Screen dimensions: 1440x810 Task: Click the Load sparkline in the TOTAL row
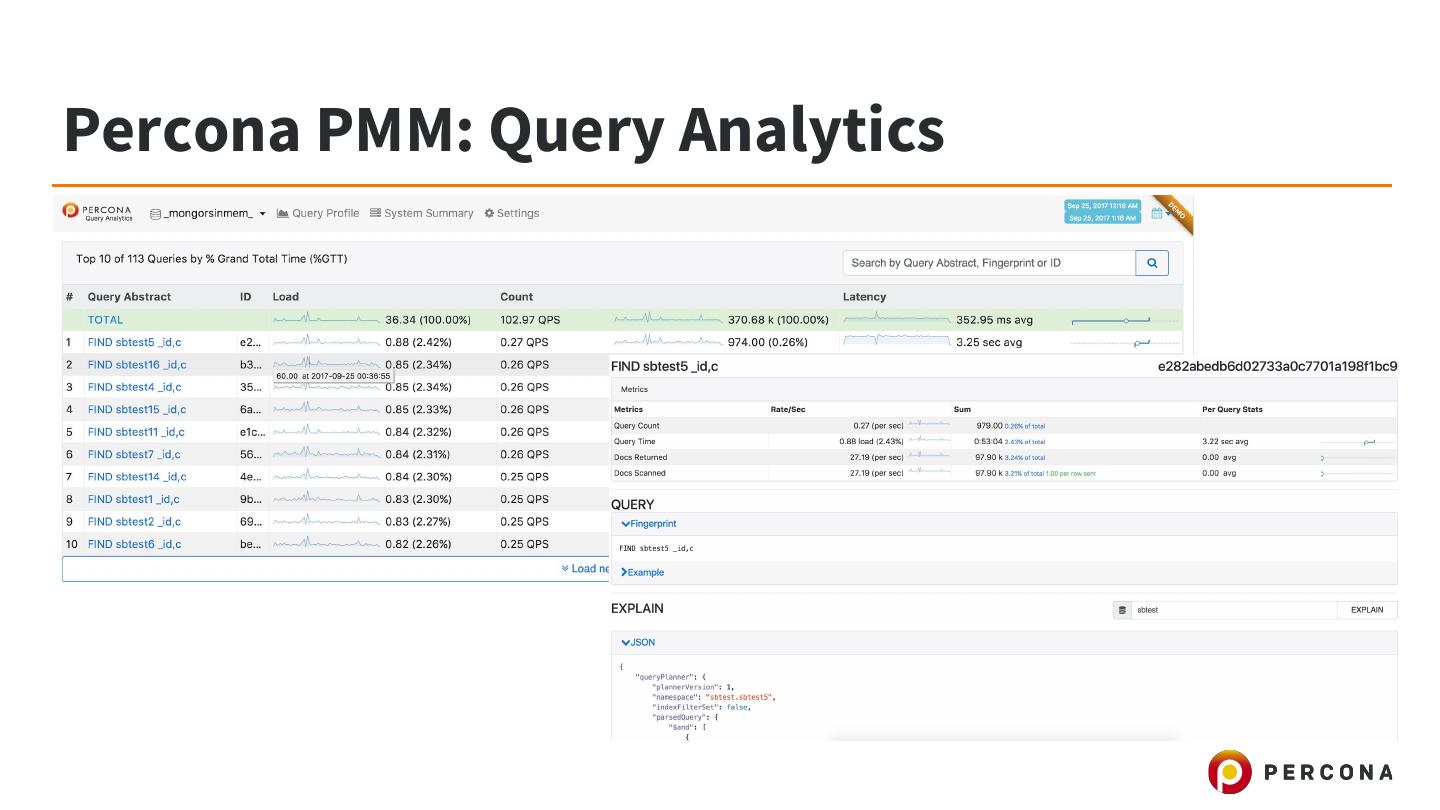(x=326, y=320)
